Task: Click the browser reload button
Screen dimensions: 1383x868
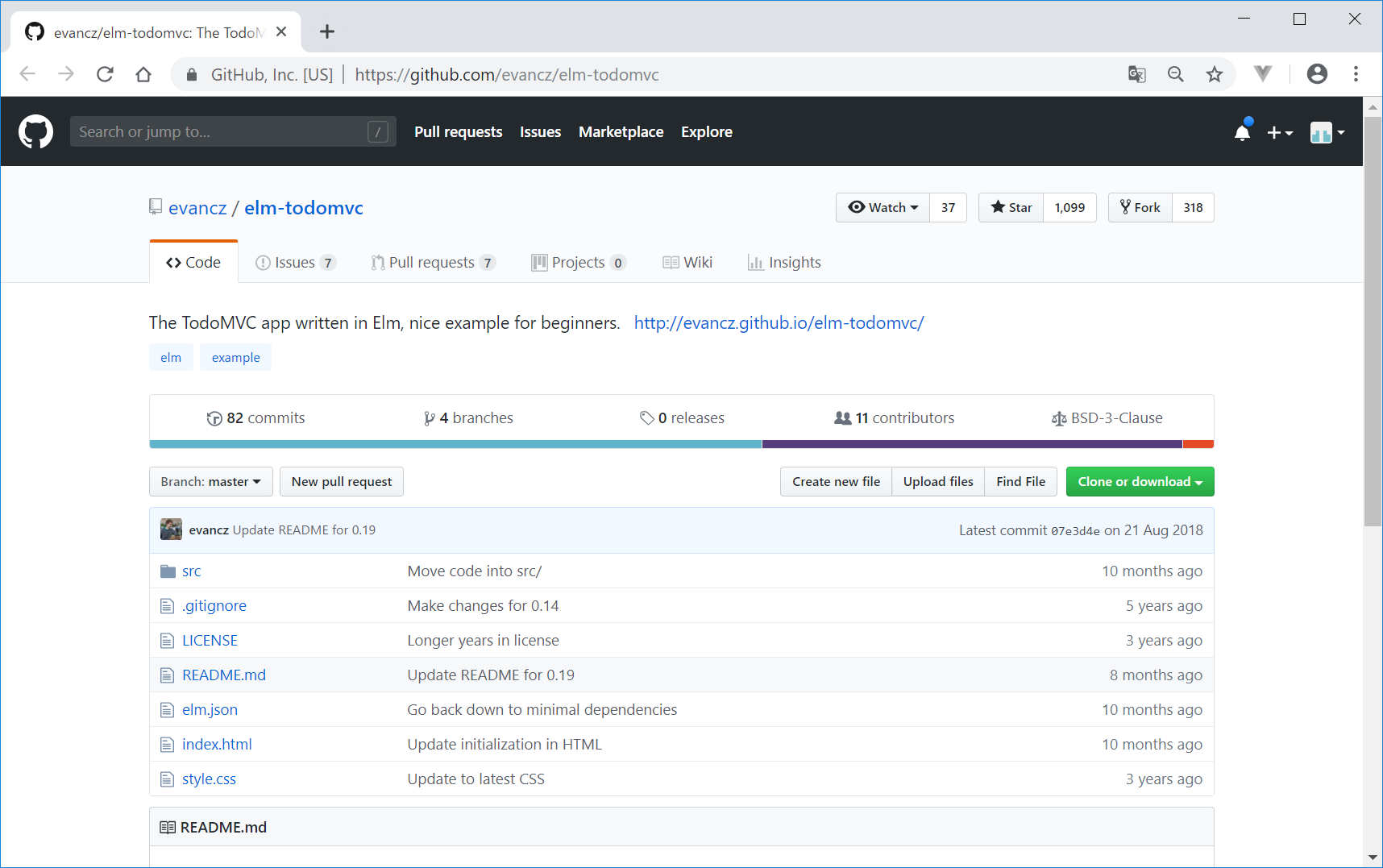Action: (x=105, y=75)
